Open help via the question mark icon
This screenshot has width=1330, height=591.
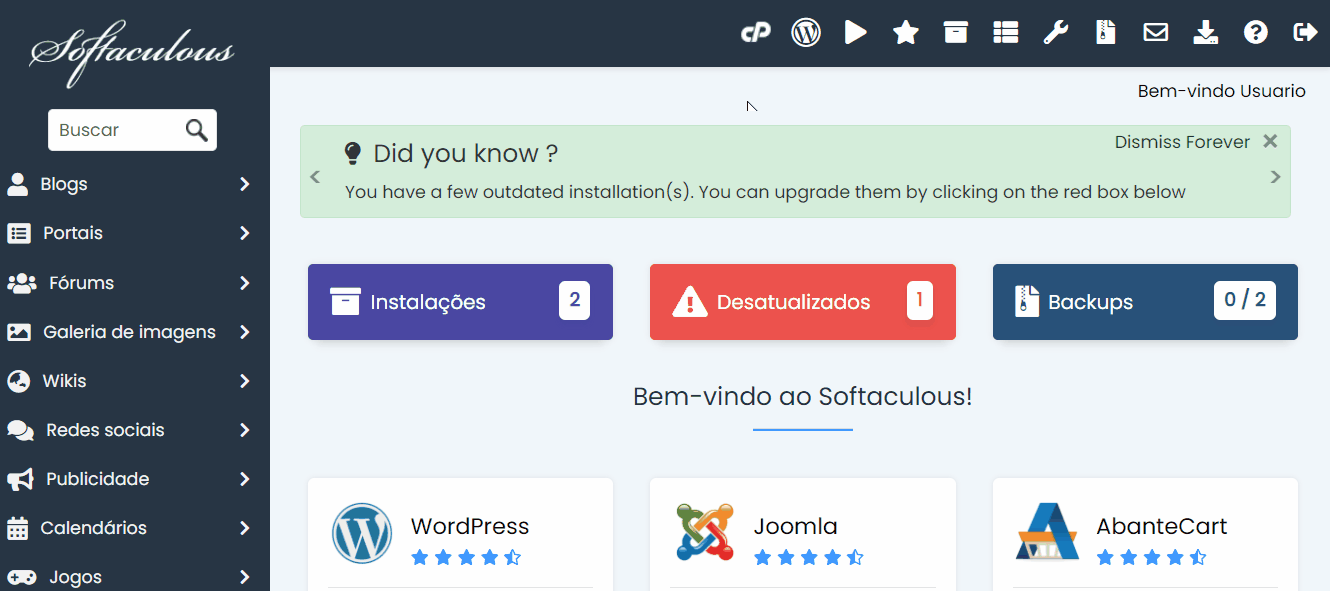click(1256, 33)
